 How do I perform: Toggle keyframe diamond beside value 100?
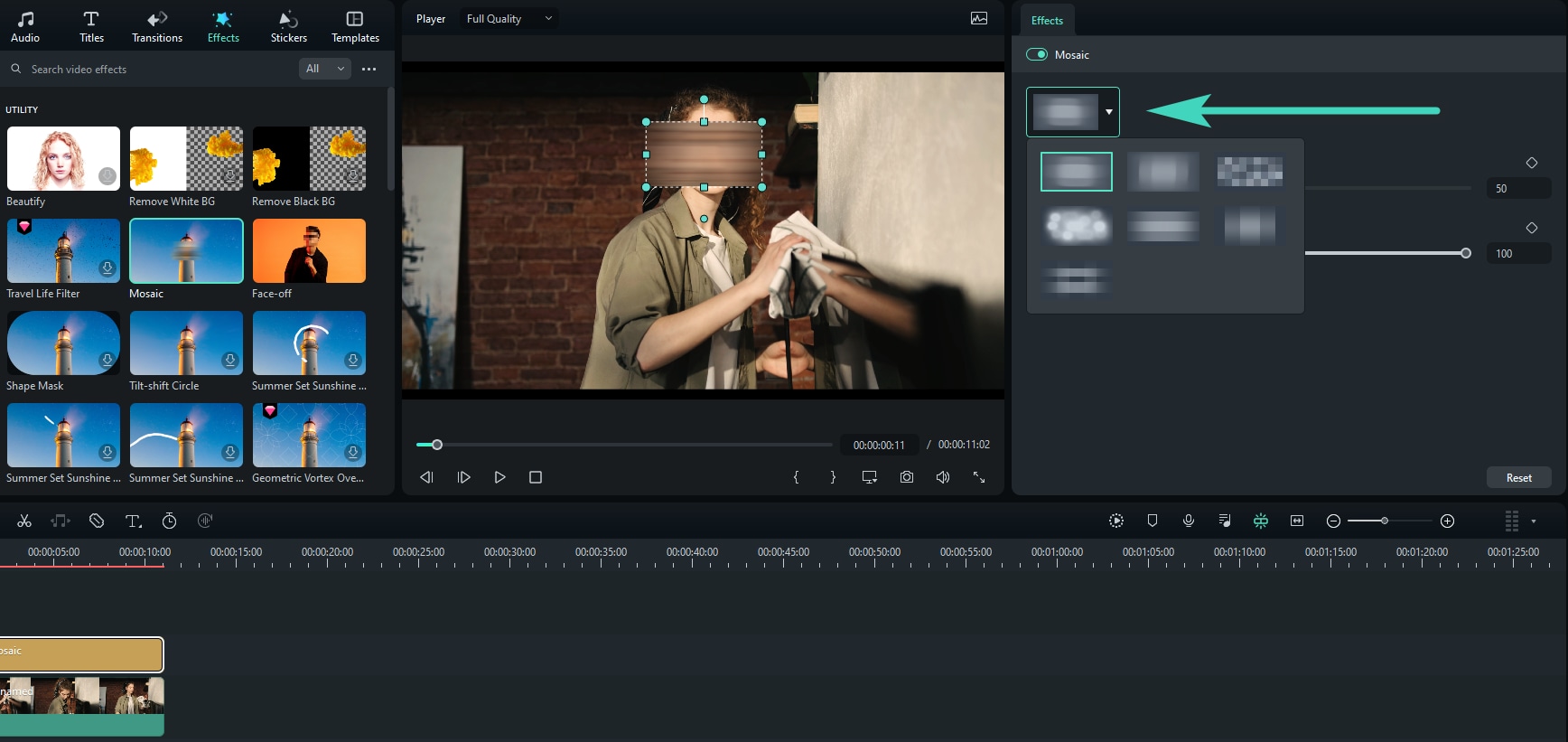(x=1532, y=228)
